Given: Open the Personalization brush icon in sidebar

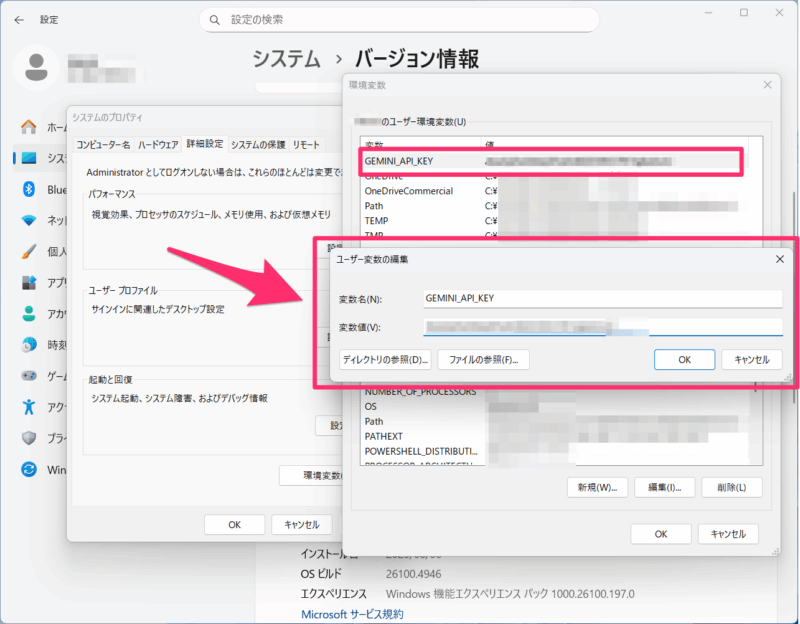Looking at the screenshot, I should click(29, 252).
